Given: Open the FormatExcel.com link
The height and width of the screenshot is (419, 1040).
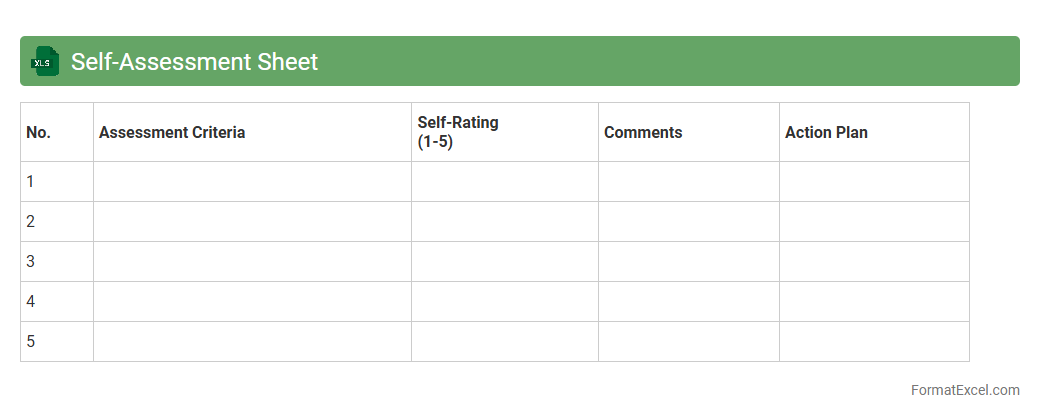Looking at the screenshot, I should coord(964,390).
